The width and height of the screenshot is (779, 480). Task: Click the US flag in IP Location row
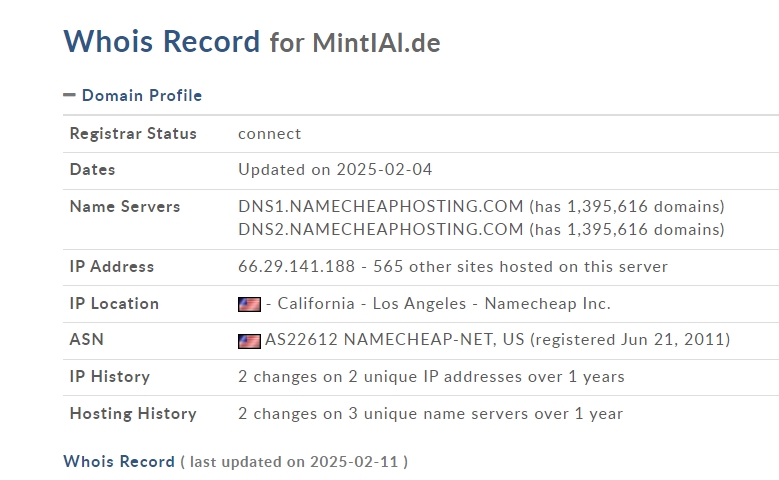click(x=249, y=304)
